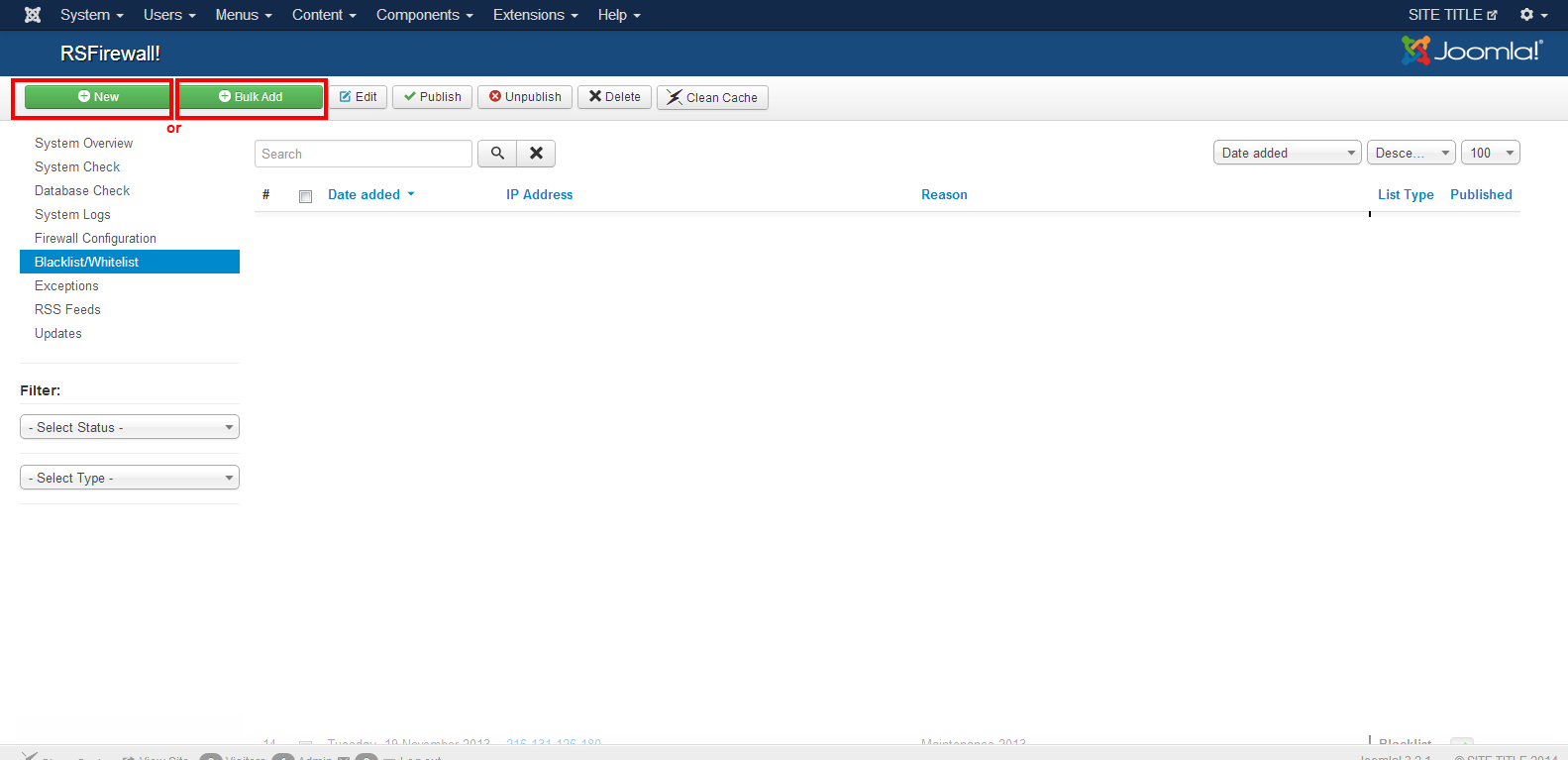The width and height of the screenshot is (1568, 760).
Task: Click the Unpublish toolbar button
Action: 525,97
